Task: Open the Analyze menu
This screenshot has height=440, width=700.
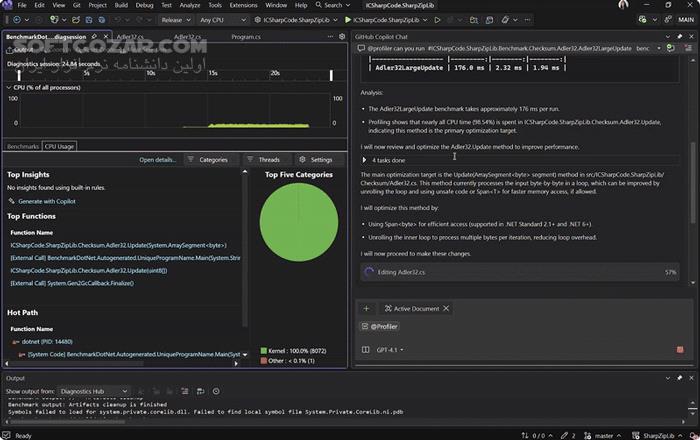Action: 189,5
